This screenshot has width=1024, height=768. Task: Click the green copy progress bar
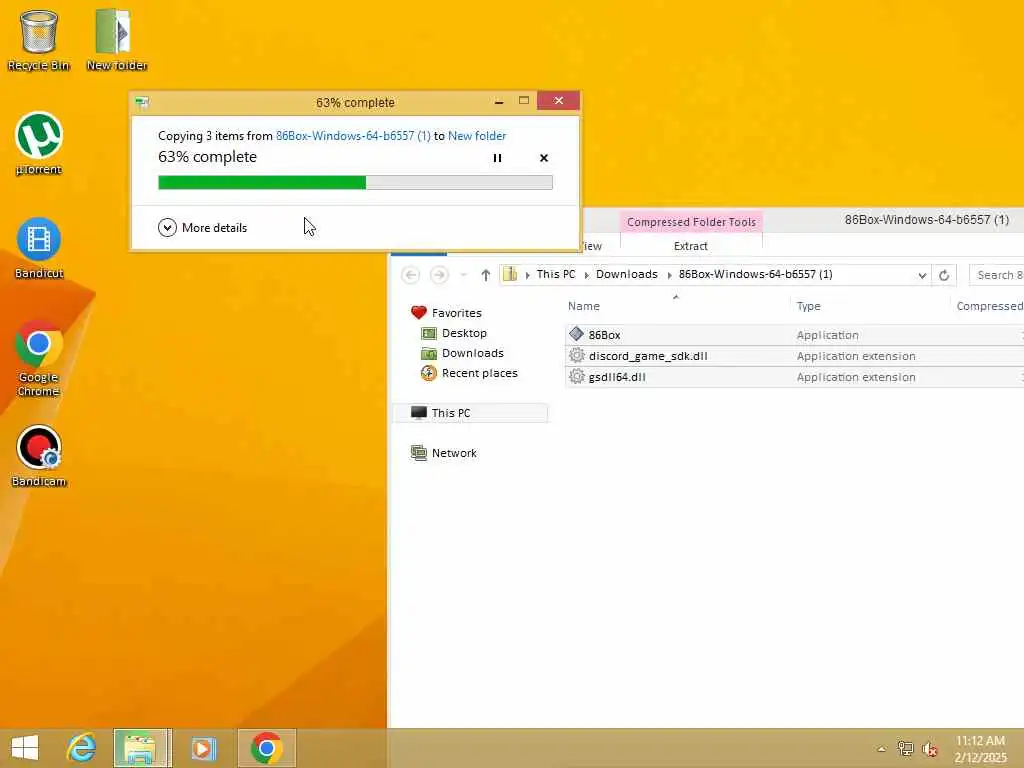click(355, 182)
